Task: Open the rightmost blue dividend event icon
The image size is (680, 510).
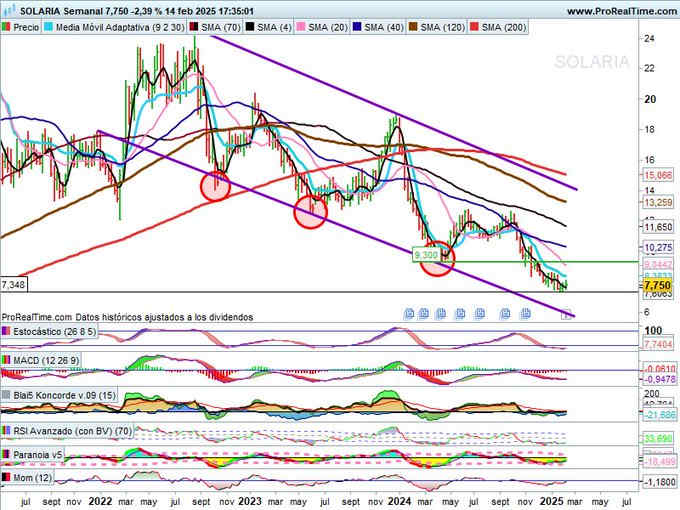Action: (x=526, y=314)
